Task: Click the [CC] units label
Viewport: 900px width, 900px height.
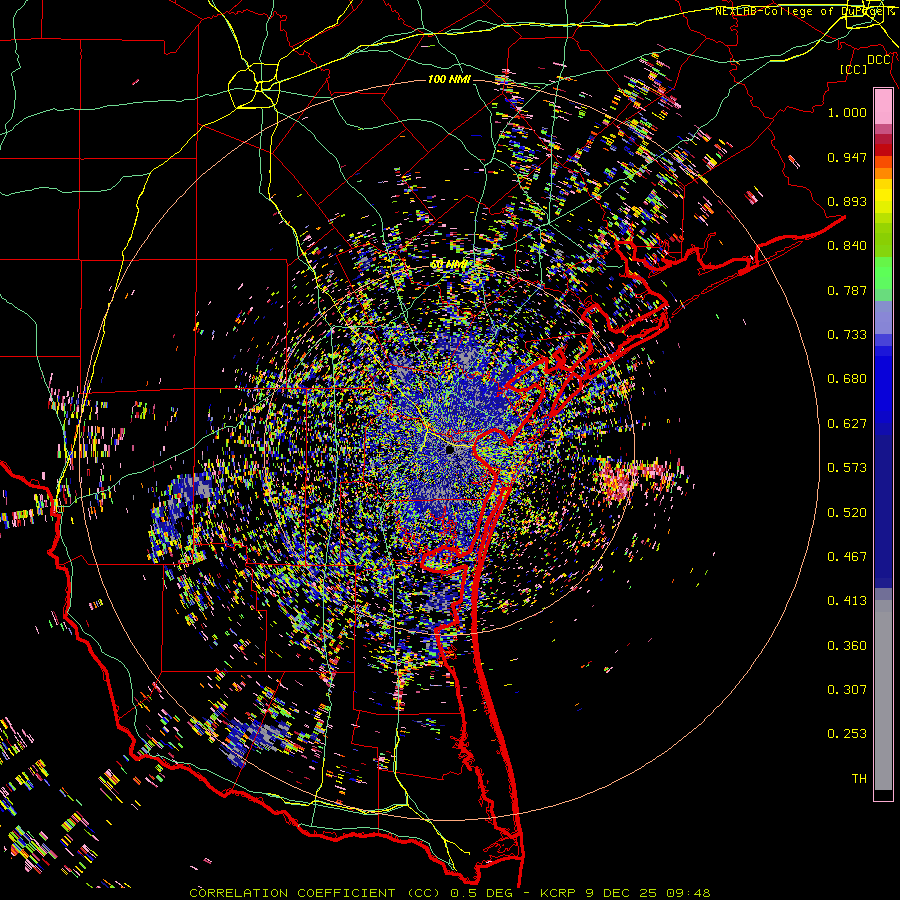Action: point(854,69)
